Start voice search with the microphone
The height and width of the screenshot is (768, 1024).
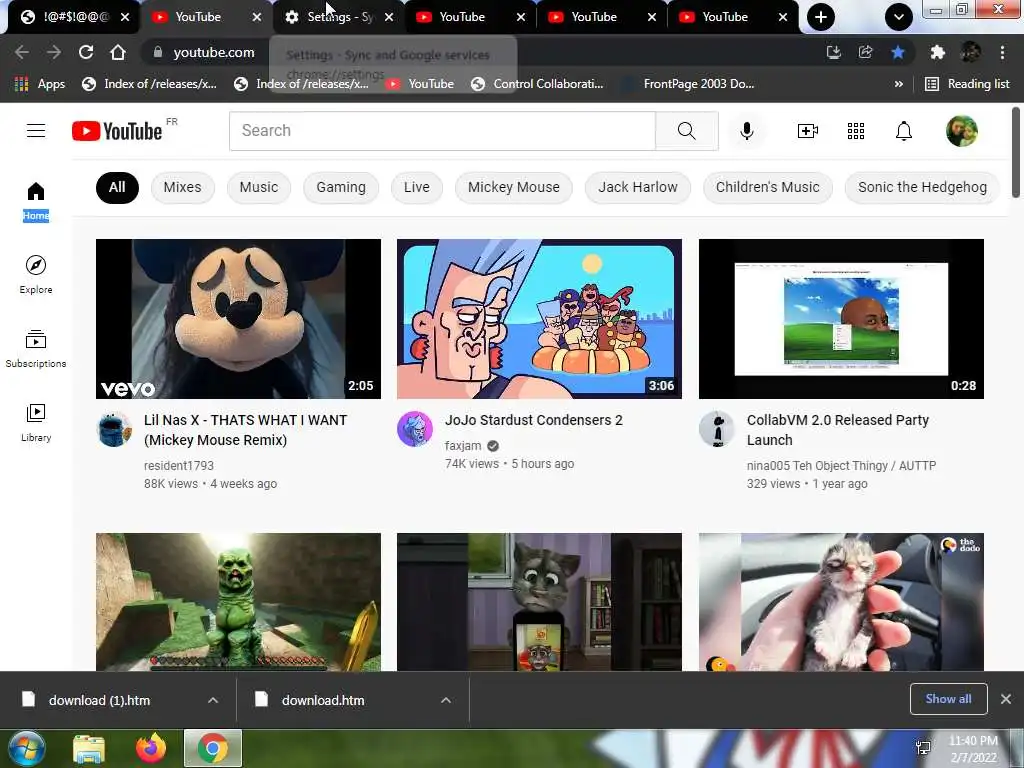coord(746,131)
